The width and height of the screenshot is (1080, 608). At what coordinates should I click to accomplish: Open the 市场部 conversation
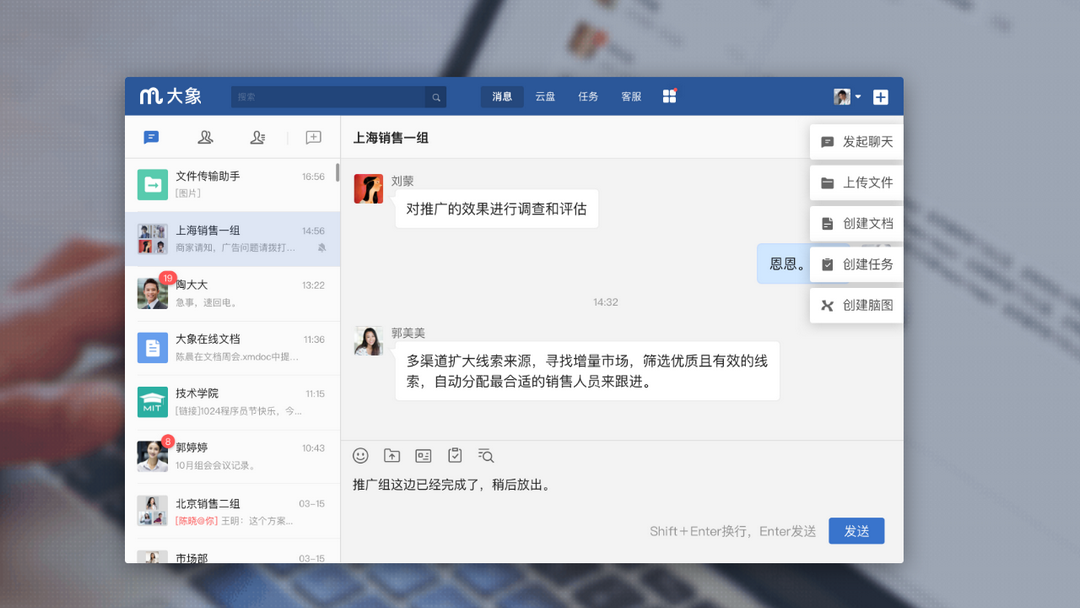233,552
